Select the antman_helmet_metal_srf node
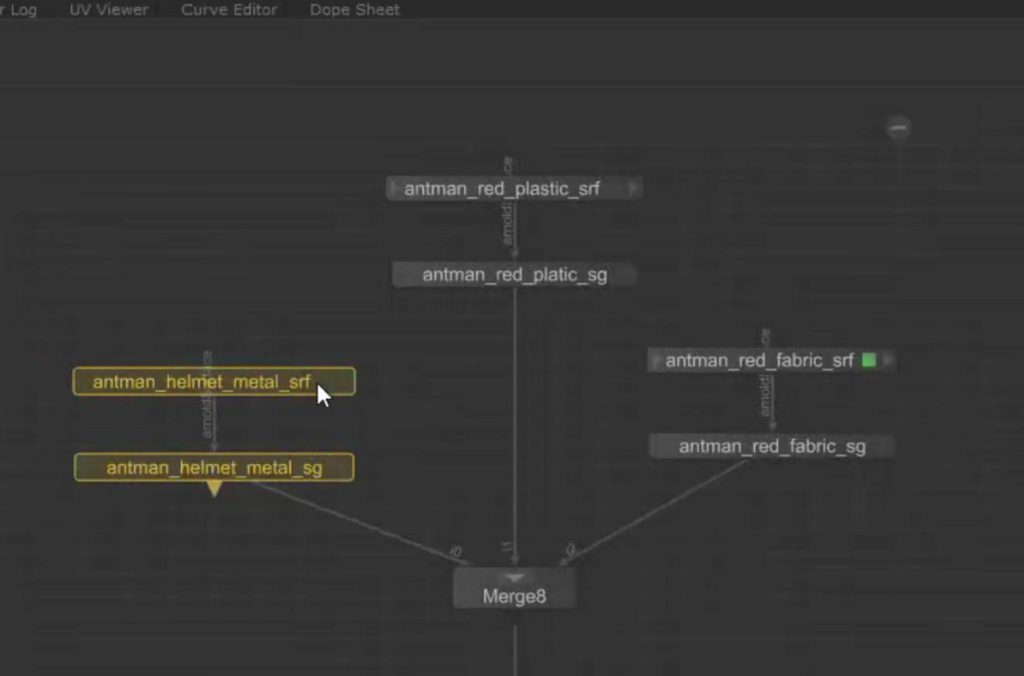 pos(200,381)
